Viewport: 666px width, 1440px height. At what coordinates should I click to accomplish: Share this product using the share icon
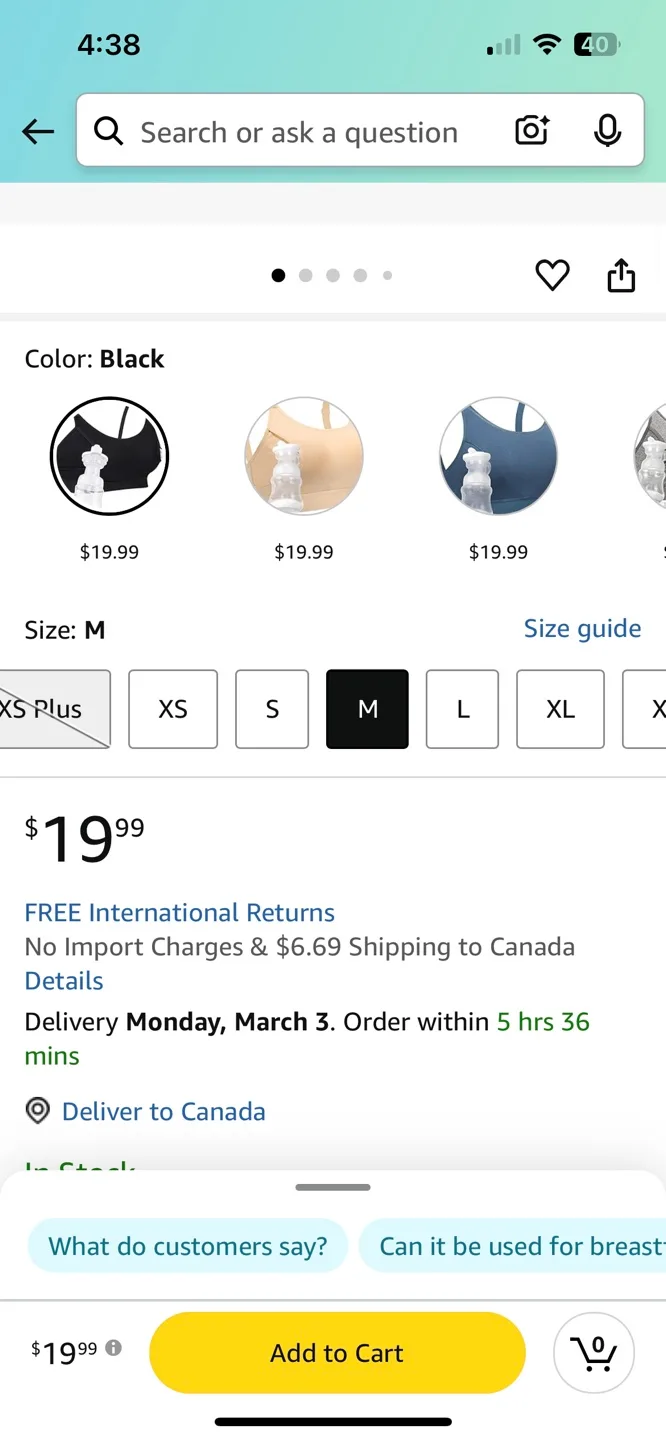point(621,275)
